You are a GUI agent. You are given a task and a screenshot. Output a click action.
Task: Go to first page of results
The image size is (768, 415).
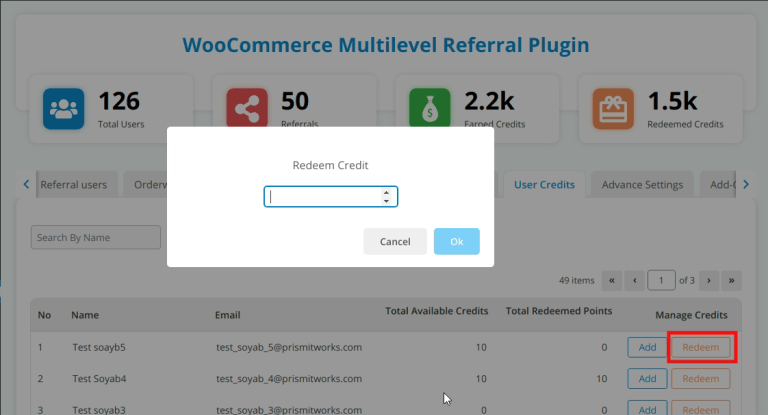click(612, 281)
